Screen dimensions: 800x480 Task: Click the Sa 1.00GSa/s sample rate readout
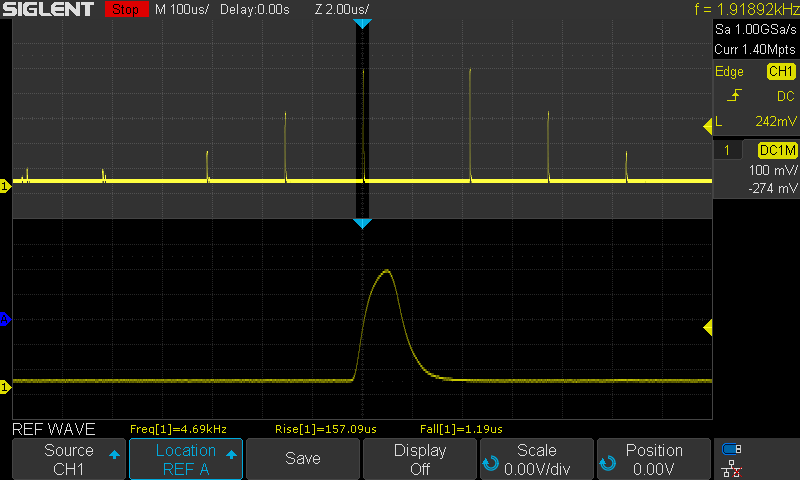(756, 30)
